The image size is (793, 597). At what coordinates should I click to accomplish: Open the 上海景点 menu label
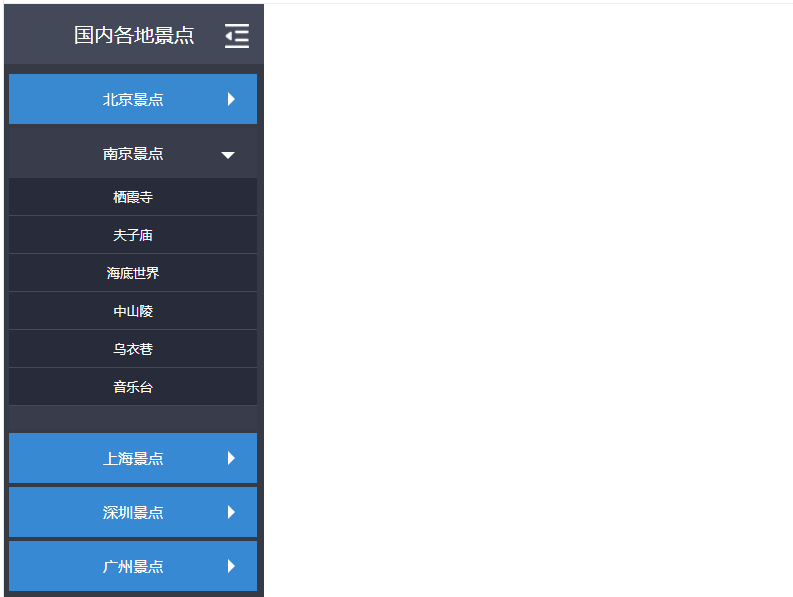pyautogui.click(x=133, y=458)
